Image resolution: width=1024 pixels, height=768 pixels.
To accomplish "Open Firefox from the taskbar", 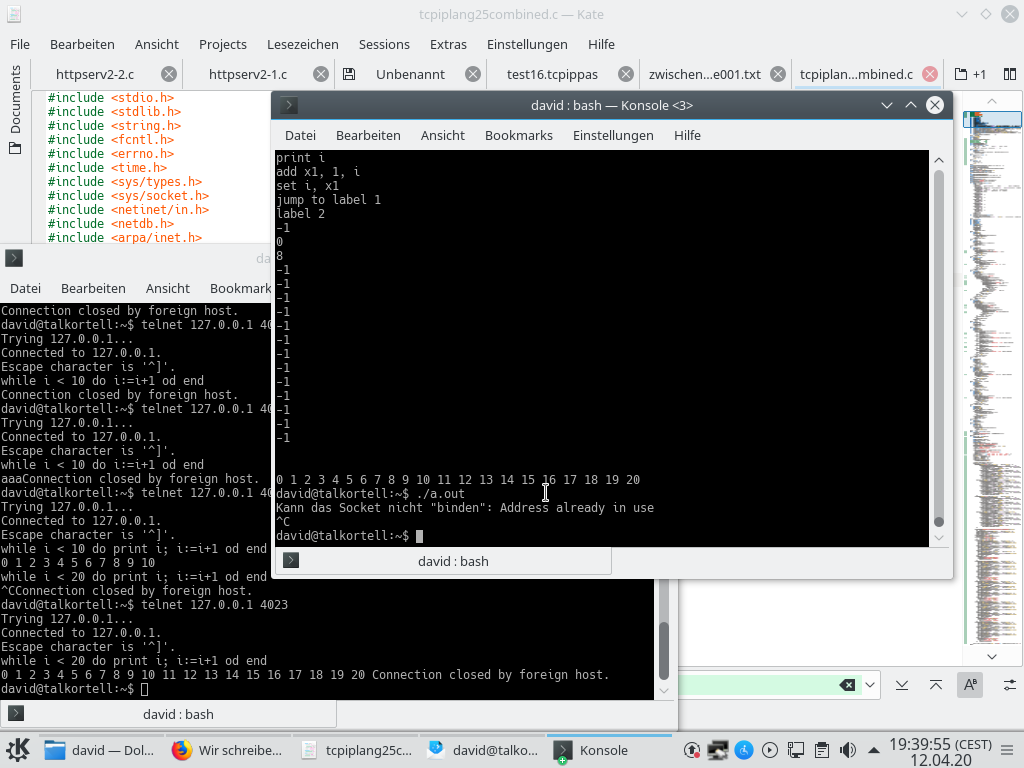I will (x=228, y=750).
